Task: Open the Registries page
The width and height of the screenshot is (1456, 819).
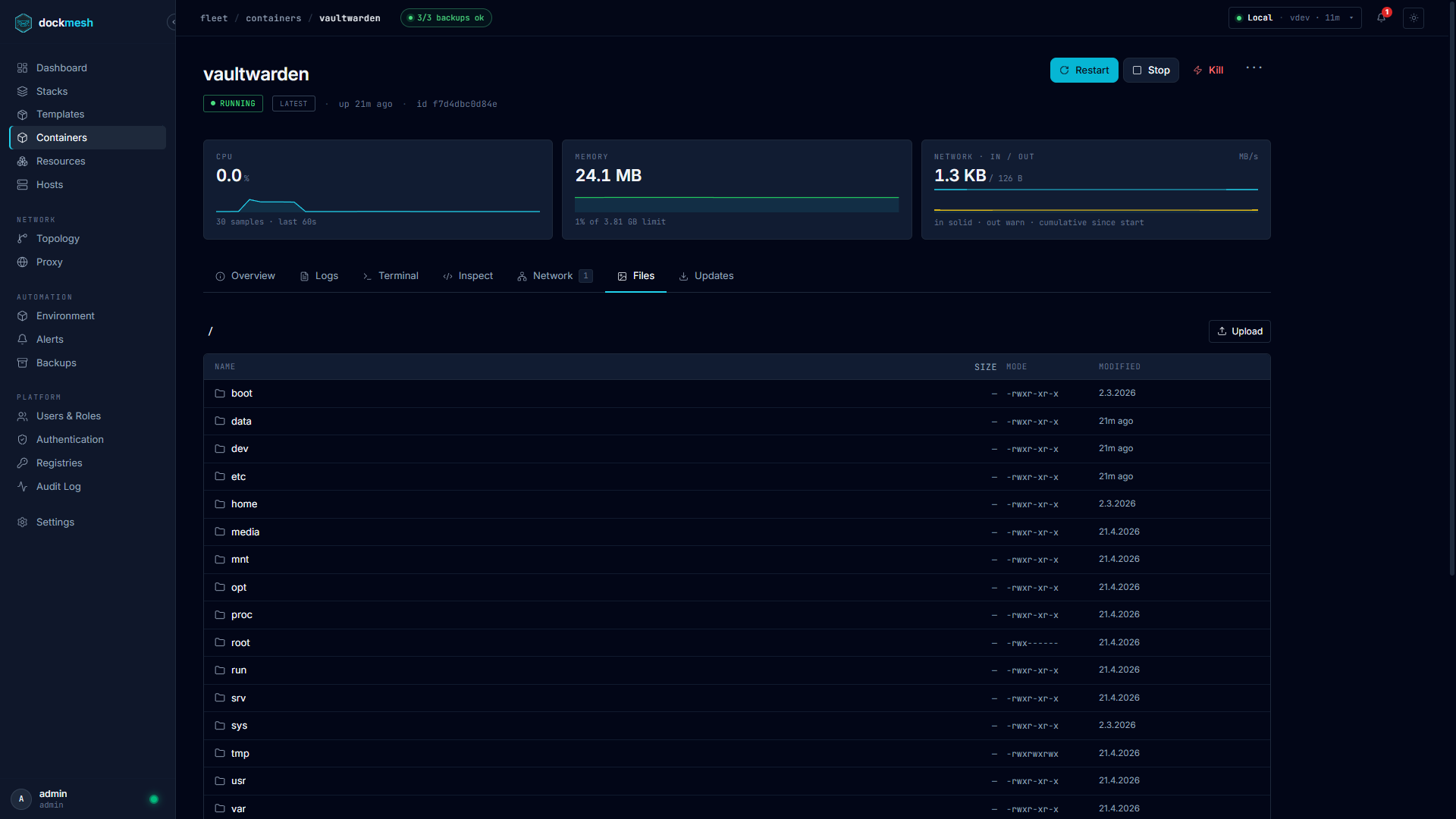Action: click(x=87, y=463)
